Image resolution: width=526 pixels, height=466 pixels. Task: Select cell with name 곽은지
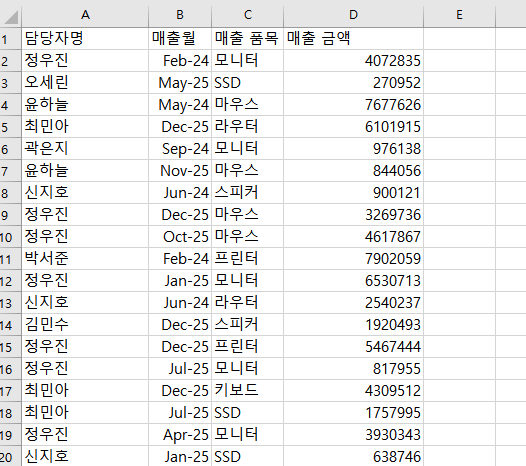point(85,149)
